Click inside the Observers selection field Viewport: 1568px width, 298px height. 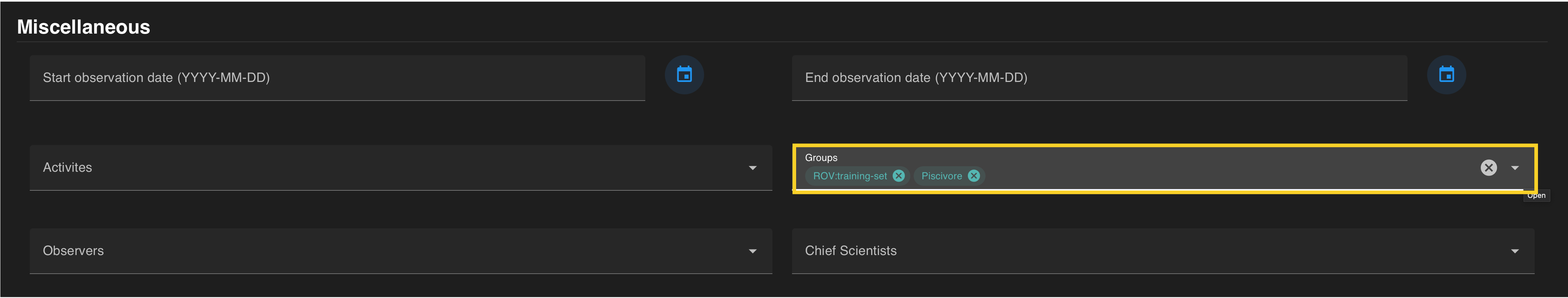click(390, 251)
